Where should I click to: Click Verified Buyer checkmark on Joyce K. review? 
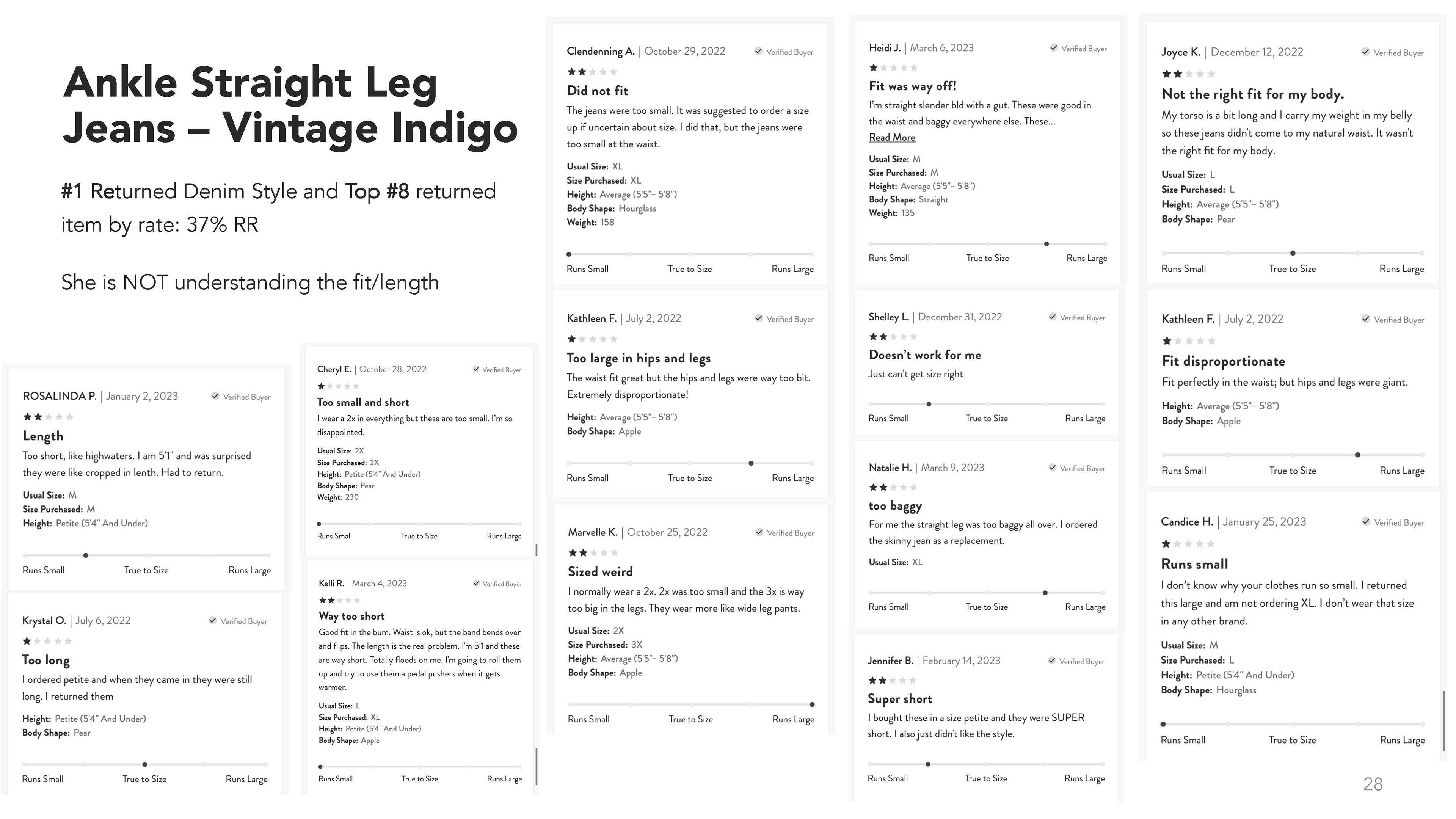point(1365,52)
